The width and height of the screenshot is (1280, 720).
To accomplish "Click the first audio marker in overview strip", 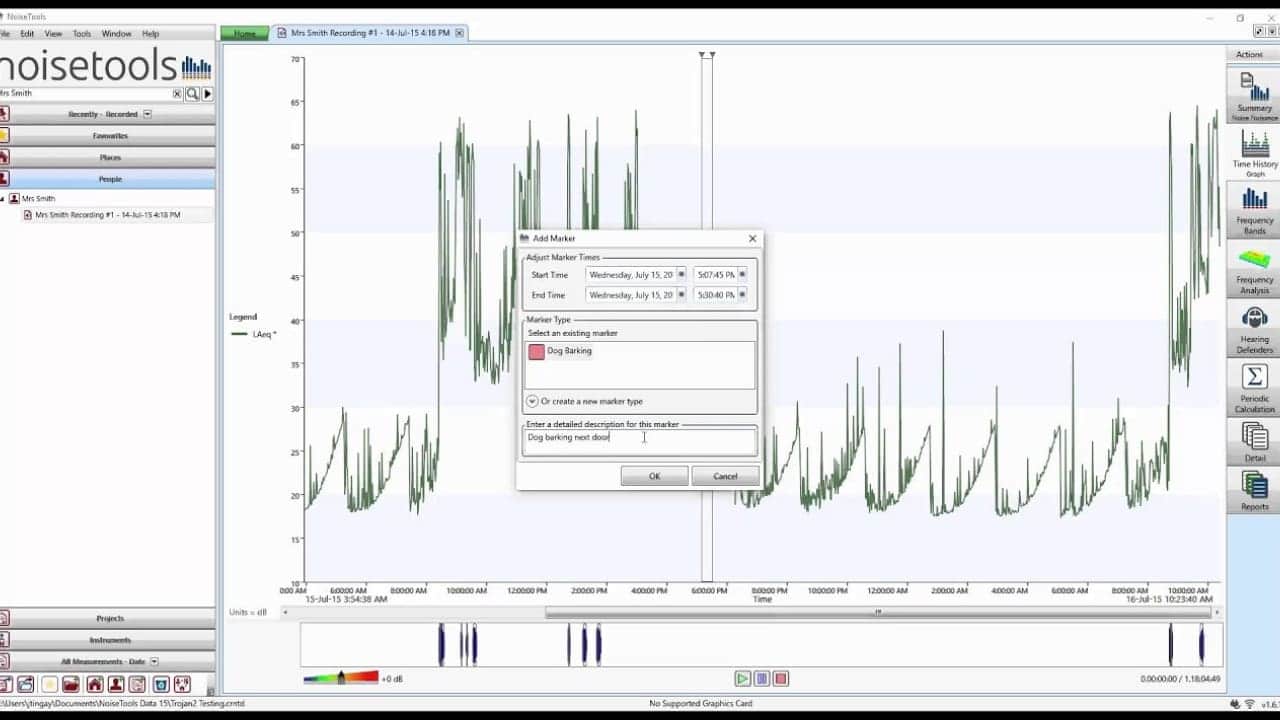I will tap(441, 645).
